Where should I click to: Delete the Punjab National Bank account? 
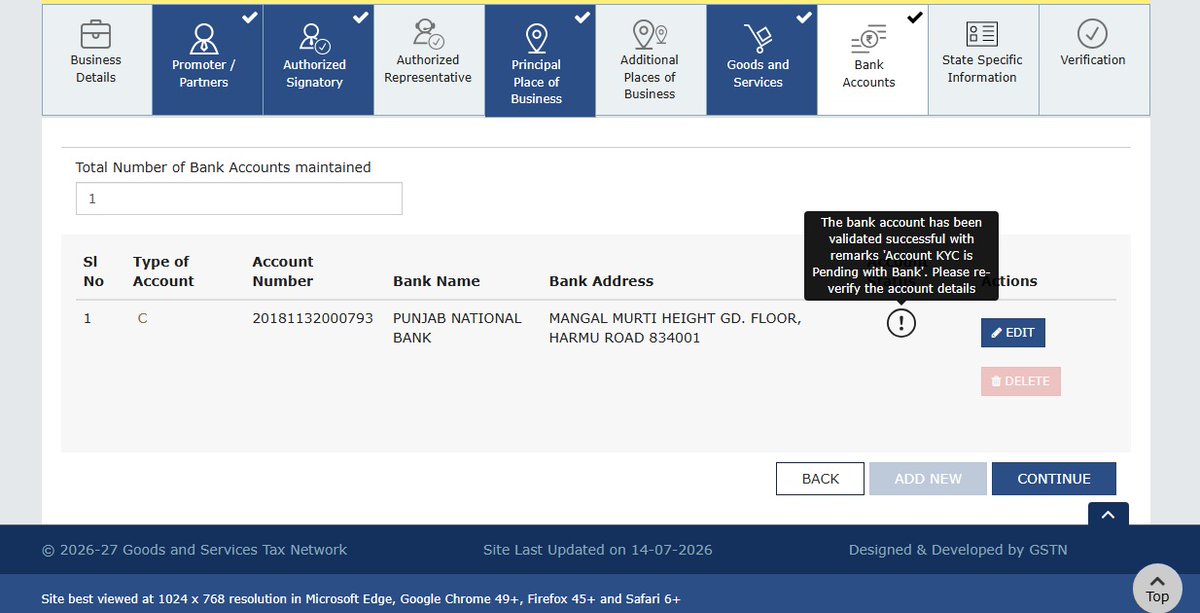[1021, 381]
